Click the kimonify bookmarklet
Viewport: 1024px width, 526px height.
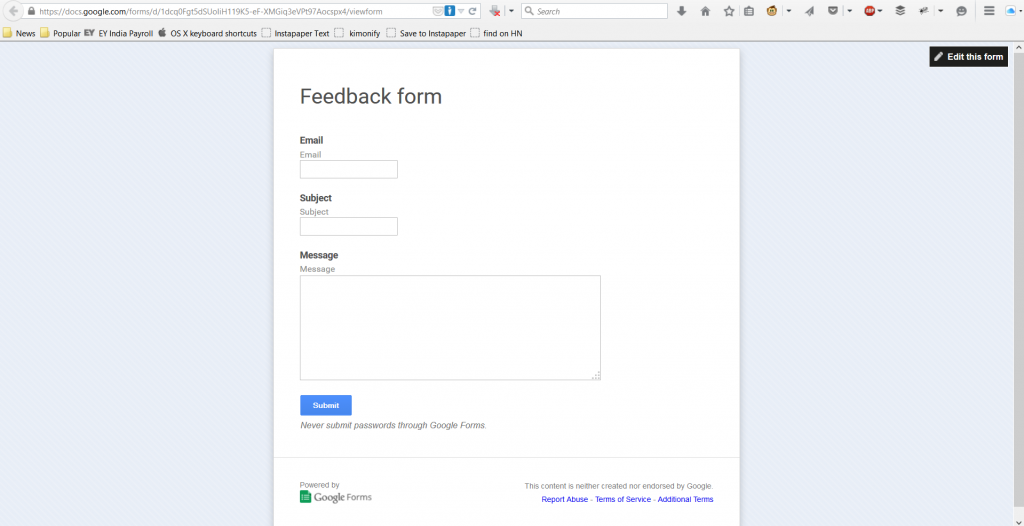(358, 33)
